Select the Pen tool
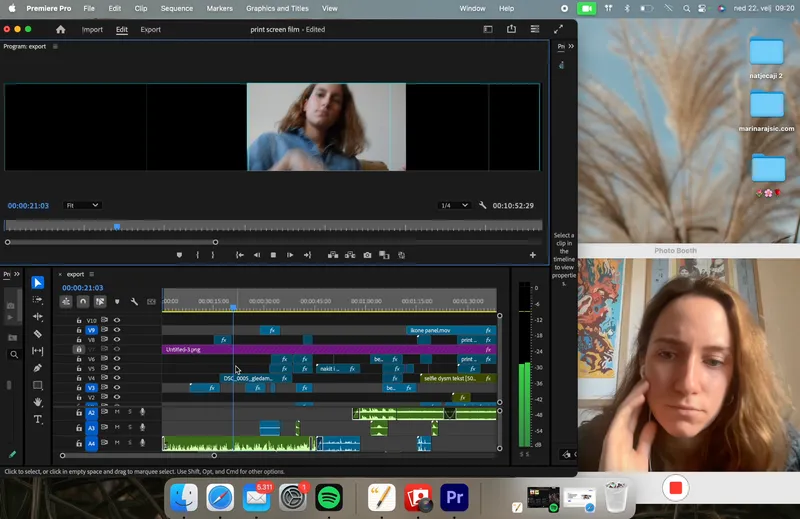Screen dimensions: 800x519 [37, 368]
